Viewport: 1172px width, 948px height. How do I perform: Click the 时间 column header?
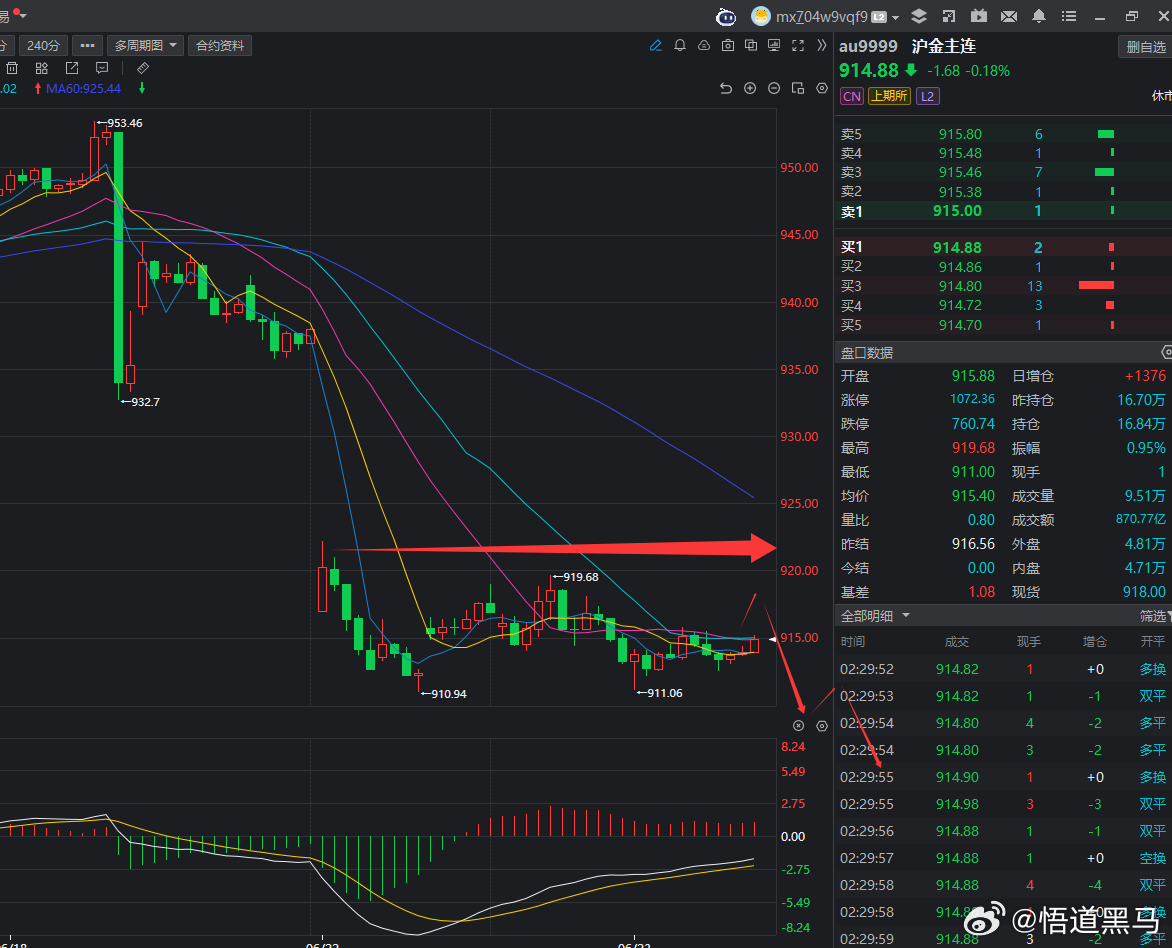click(x=853, y=642)
